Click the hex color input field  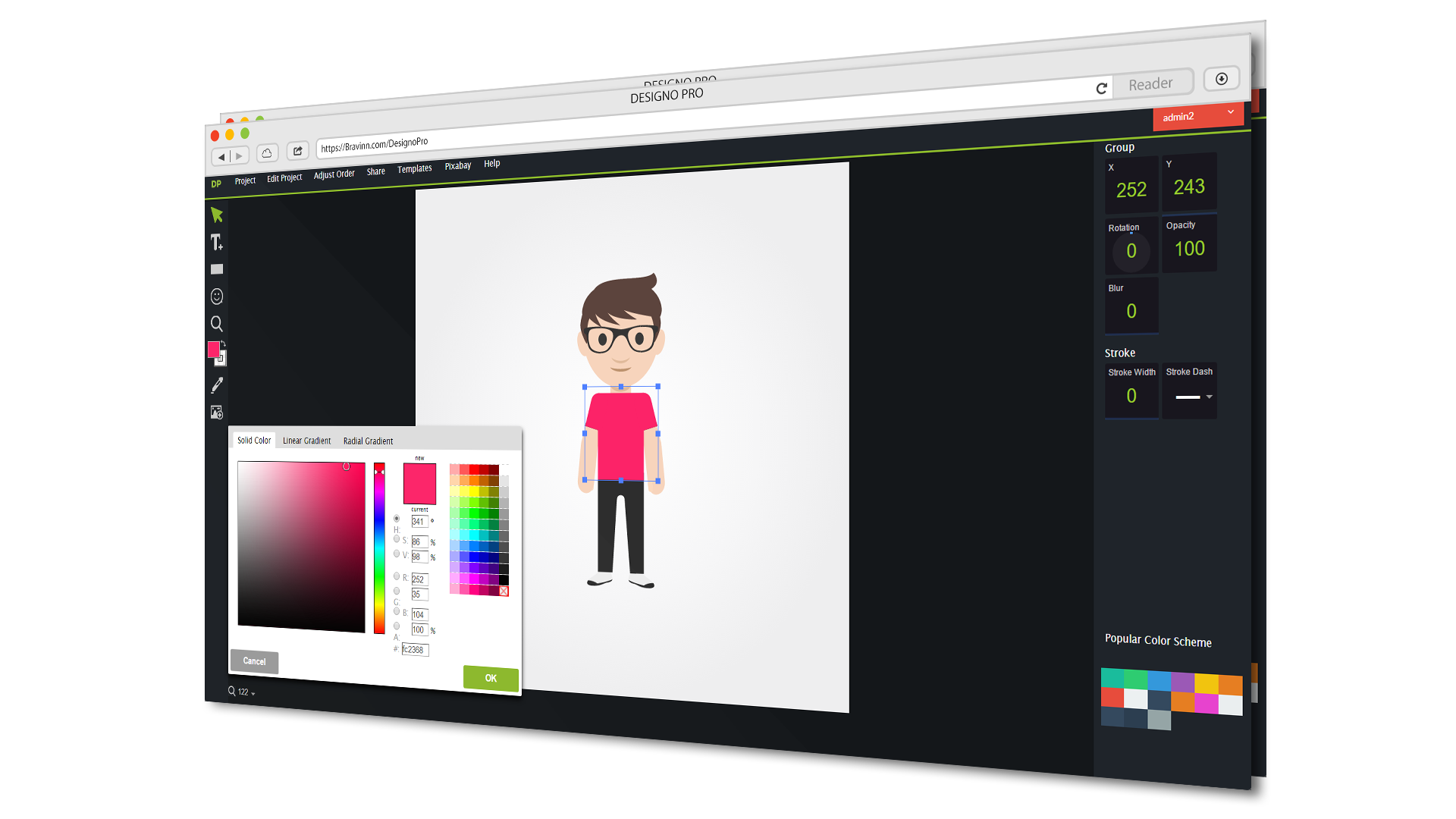click(416, 650)
